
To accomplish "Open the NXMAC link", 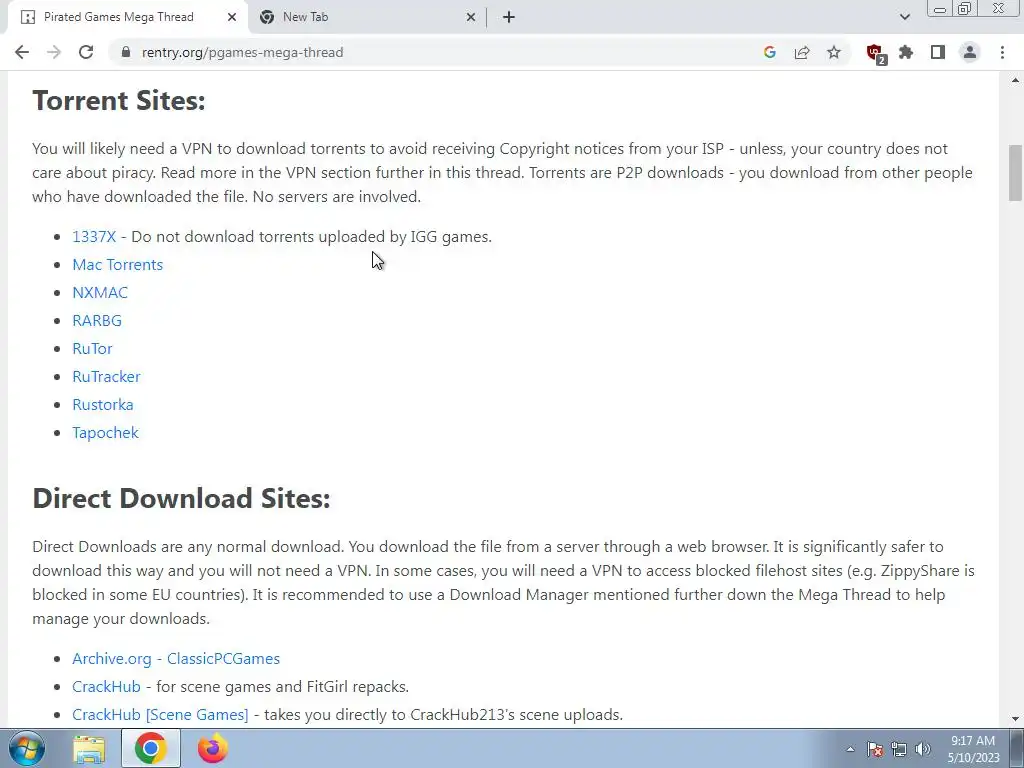I will pos(100,293).
